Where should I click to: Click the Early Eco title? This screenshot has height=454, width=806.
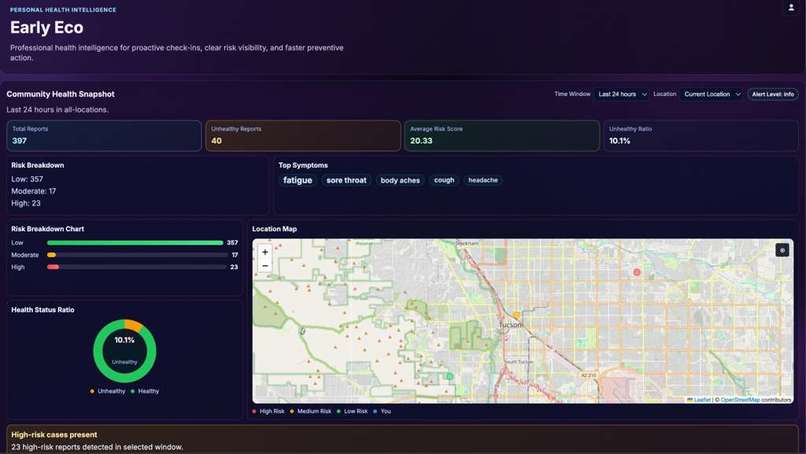[x=47, y=28]
